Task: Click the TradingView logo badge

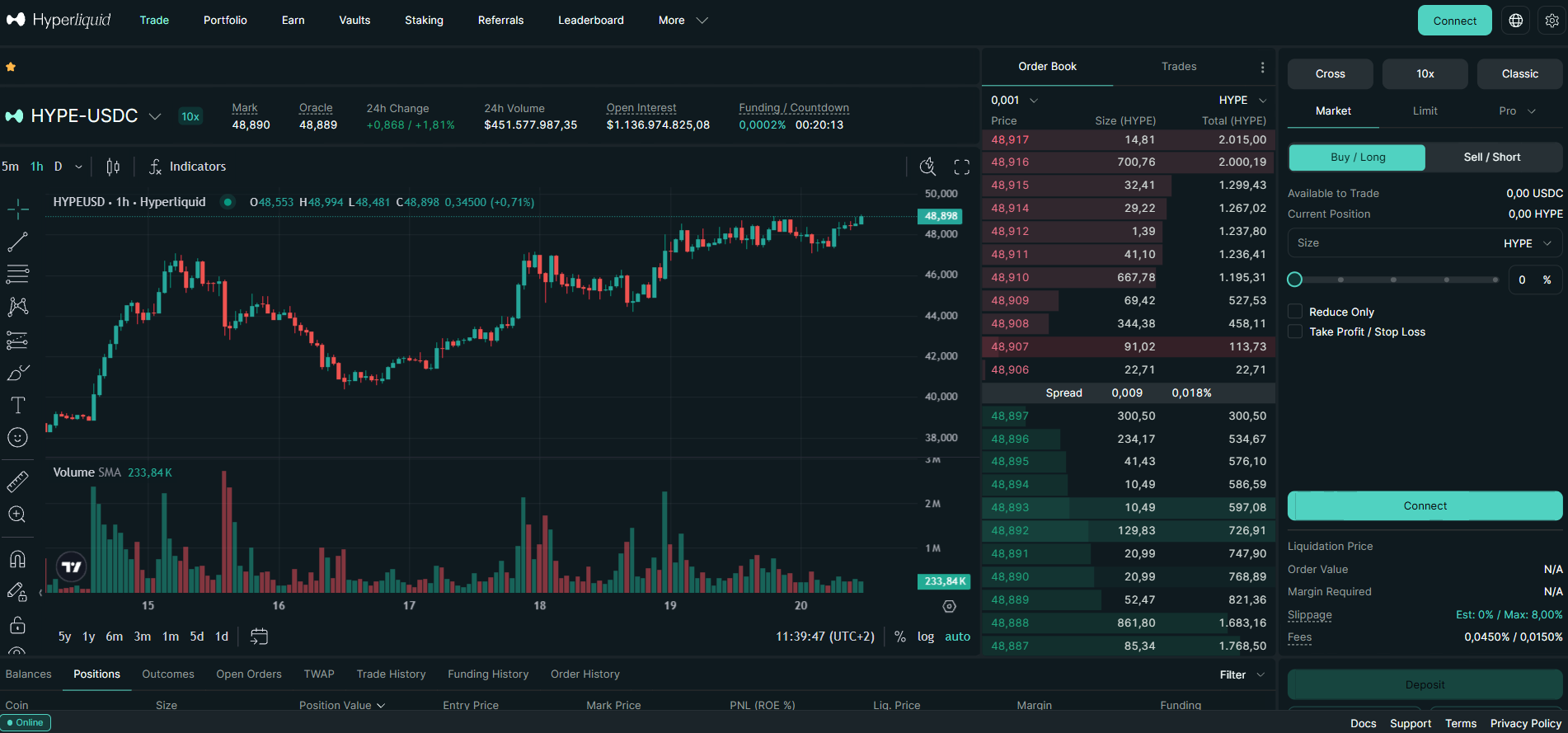Action: 72,567
